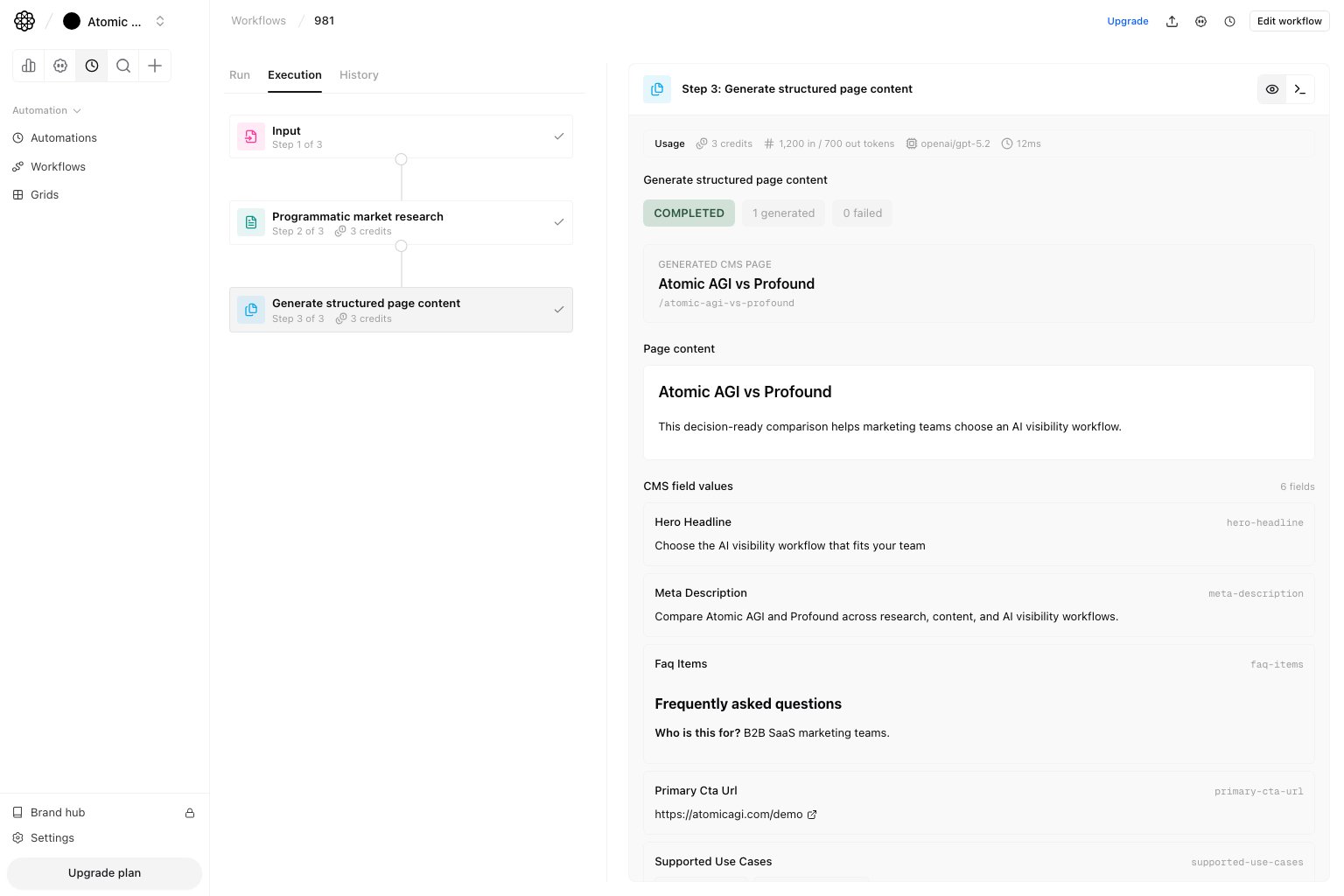Viewport: 1344px width, 896px height.
Task: Open Automations in the sidebar
Action: pyautogui.click(x=63, y=137)
